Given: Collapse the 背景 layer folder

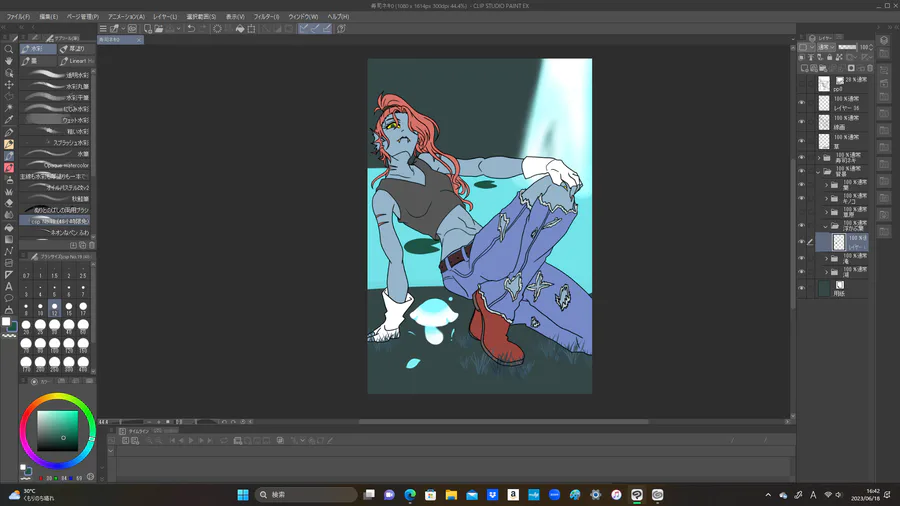Looking at the screenshot, I should (819, 171).
